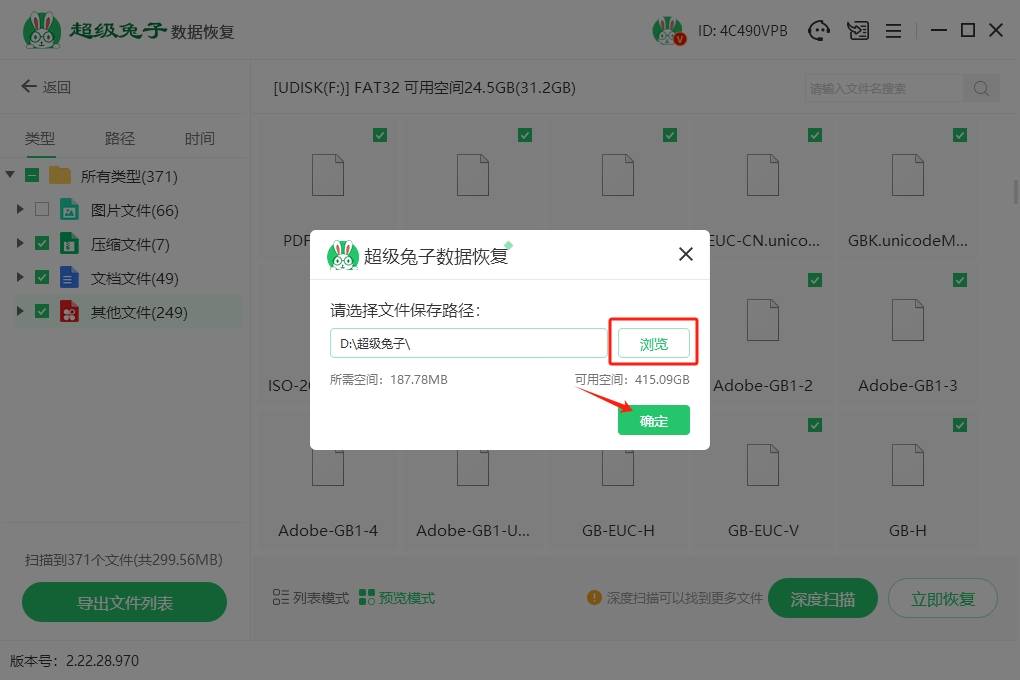Screen dimensions: 1020x680
Task: Open the hamburger main menu
Action: coord(893,31)
